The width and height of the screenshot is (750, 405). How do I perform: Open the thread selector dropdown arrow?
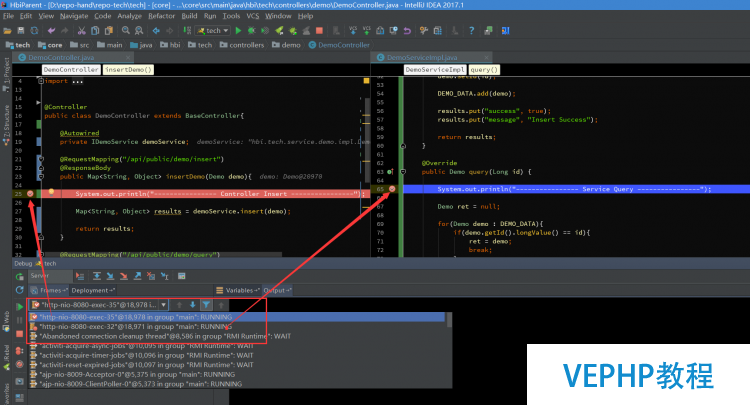164,305
